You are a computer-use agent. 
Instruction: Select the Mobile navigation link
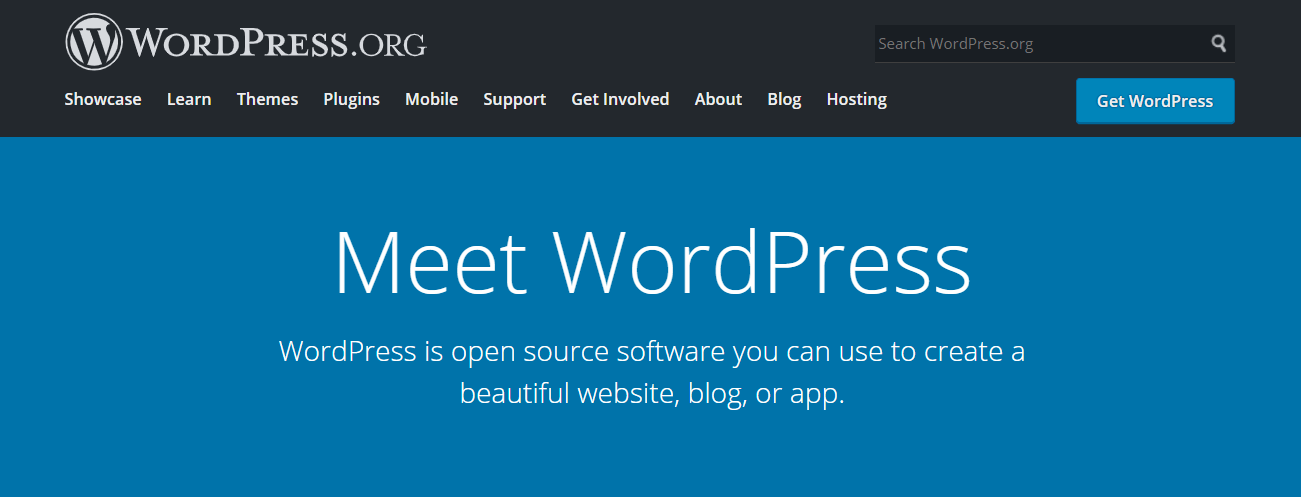431,99
